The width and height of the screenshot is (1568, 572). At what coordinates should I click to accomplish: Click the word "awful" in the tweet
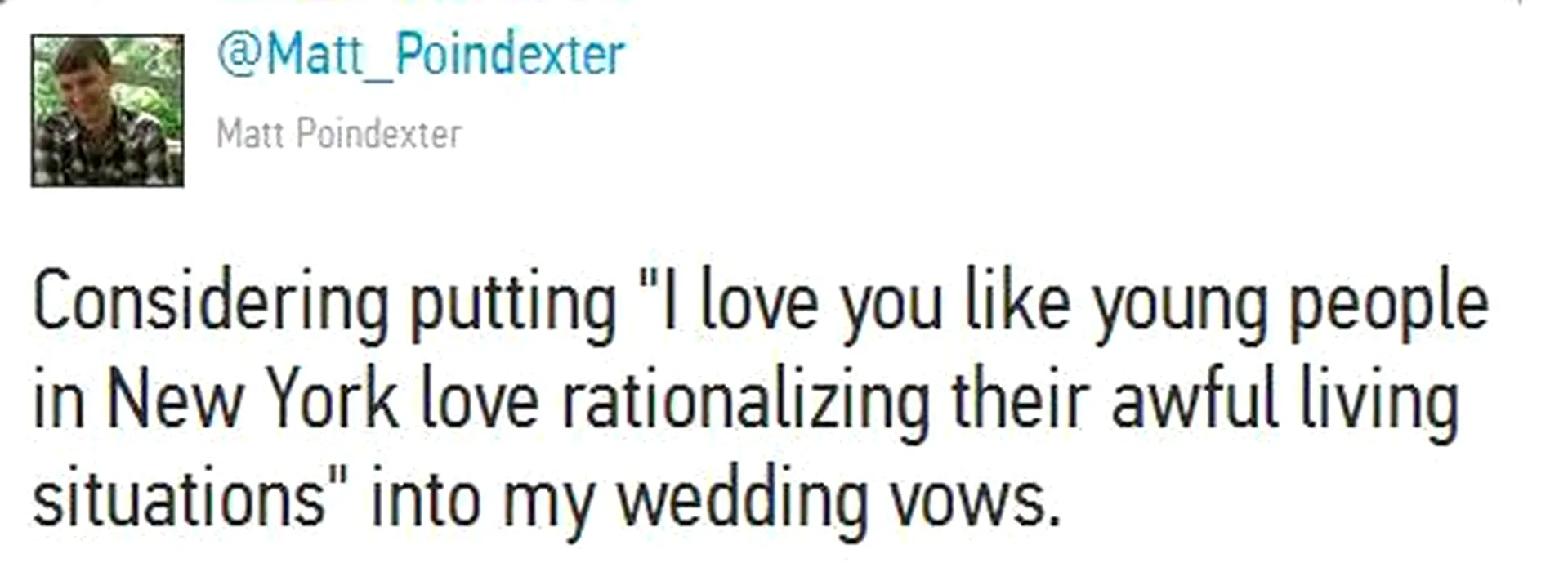[1194, 402]
